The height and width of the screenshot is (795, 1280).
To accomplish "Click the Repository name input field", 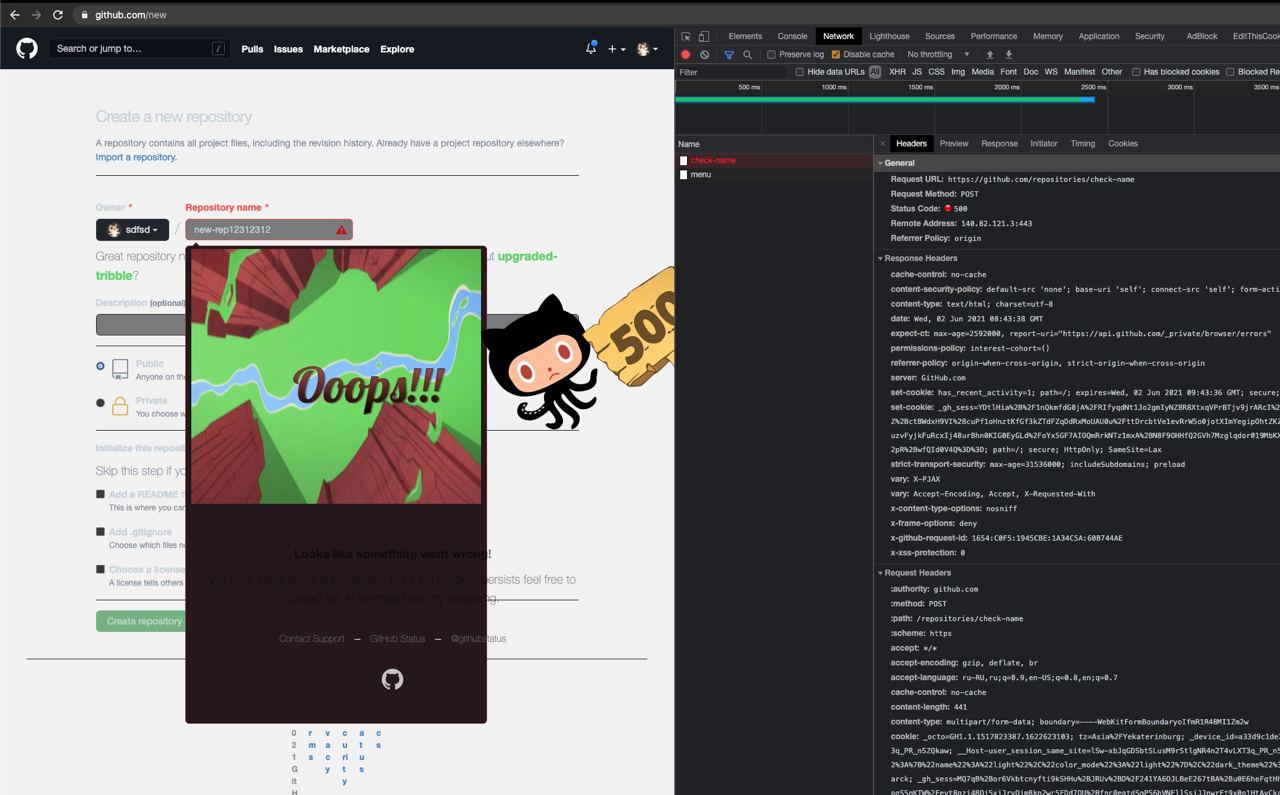I will (269, 230).
